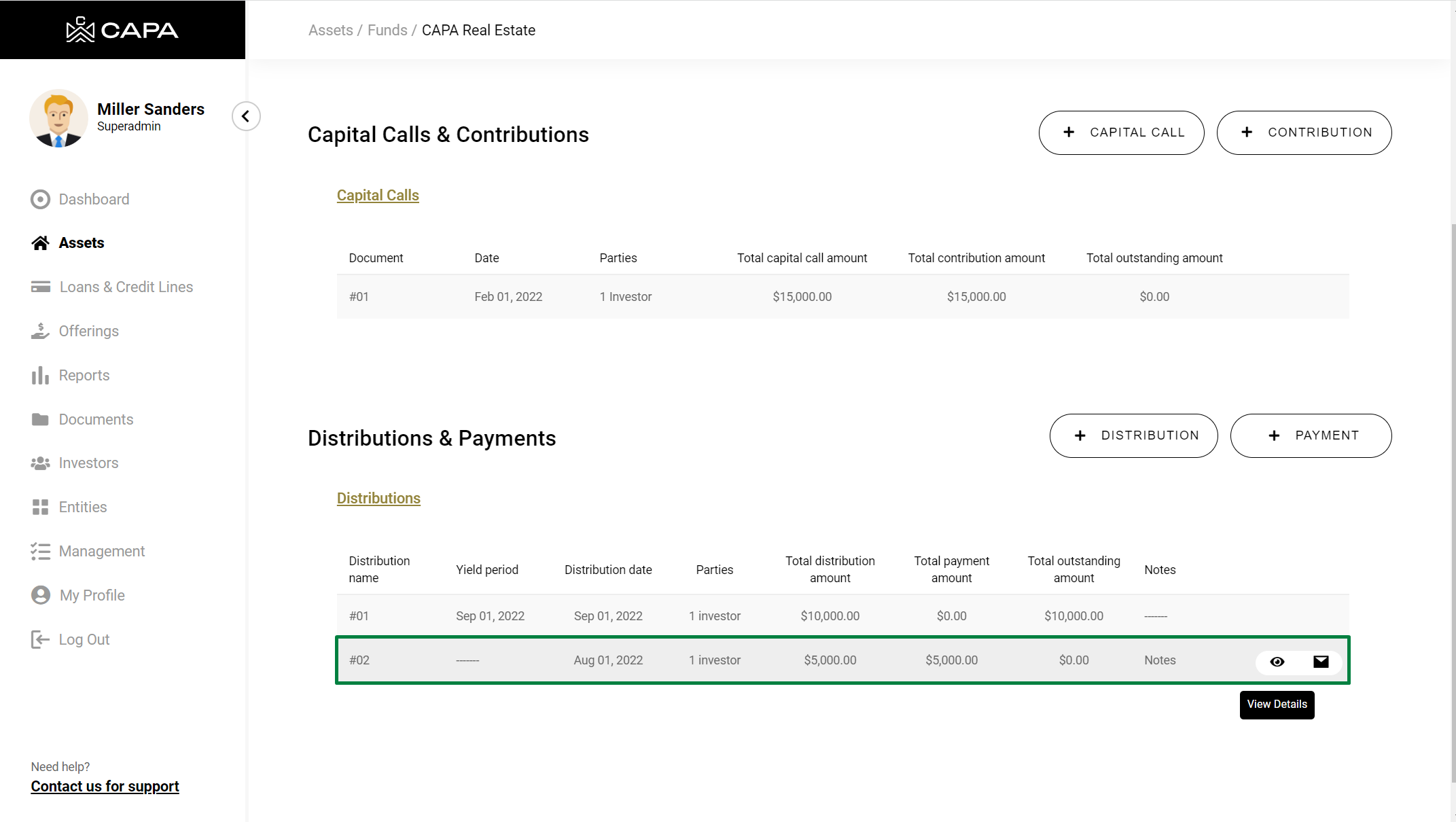Select Investors in the sidebar

[88, 463]
